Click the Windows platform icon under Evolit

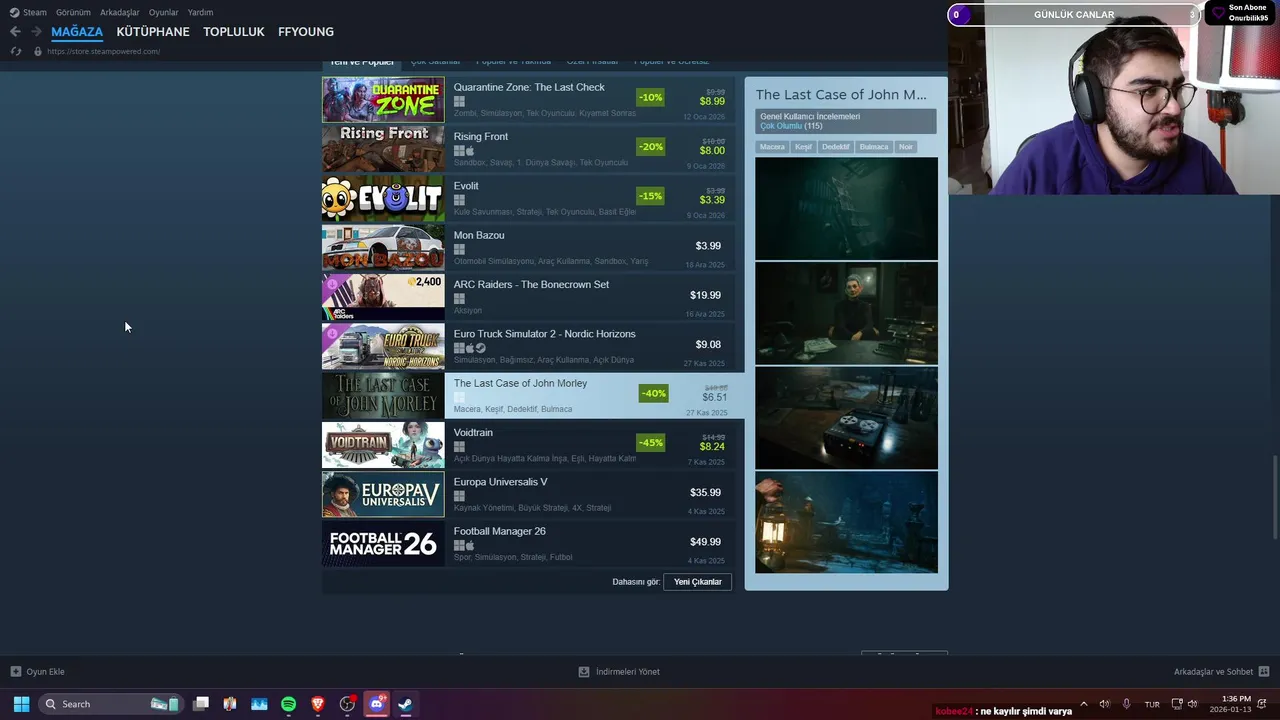tap(459, 200)
